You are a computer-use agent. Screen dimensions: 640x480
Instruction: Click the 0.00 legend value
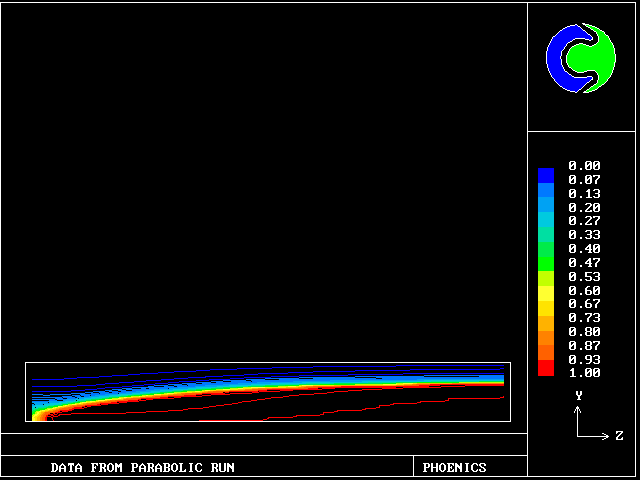(x=584, y=166)
